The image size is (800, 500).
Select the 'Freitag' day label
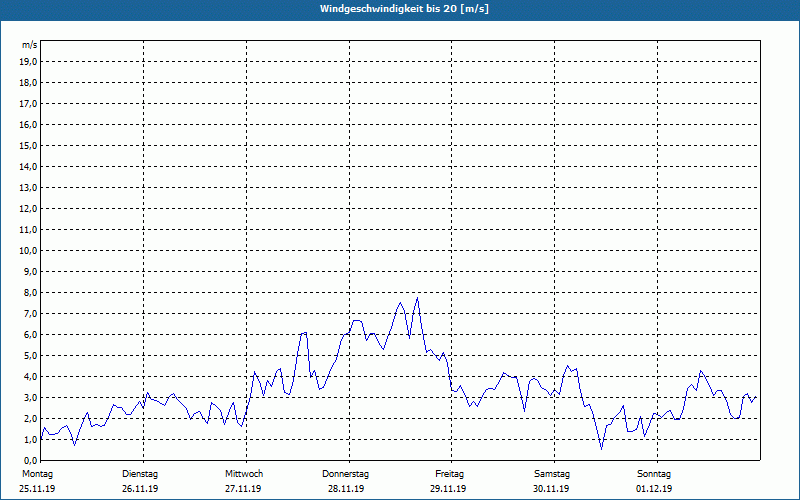[449, 474]
